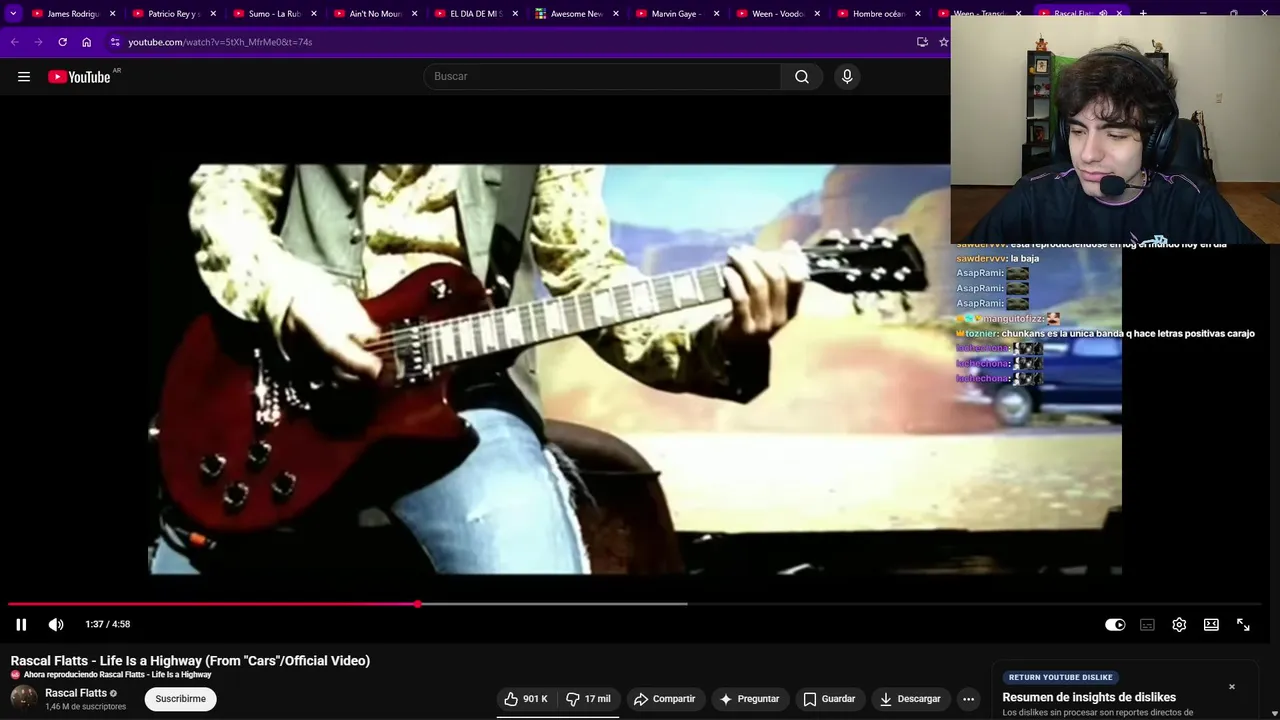Click 'Resumen de insights de dislikes' heading
The height and width of the screenshot is (720, 1280).
pyautogui.click(x=1089, y=698)
